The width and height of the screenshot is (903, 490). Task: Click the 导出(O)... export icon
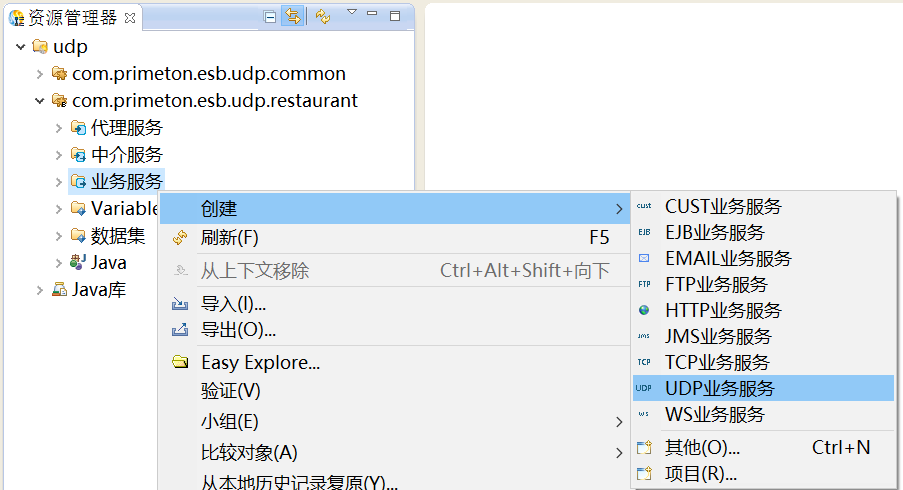tap(180, 330)
